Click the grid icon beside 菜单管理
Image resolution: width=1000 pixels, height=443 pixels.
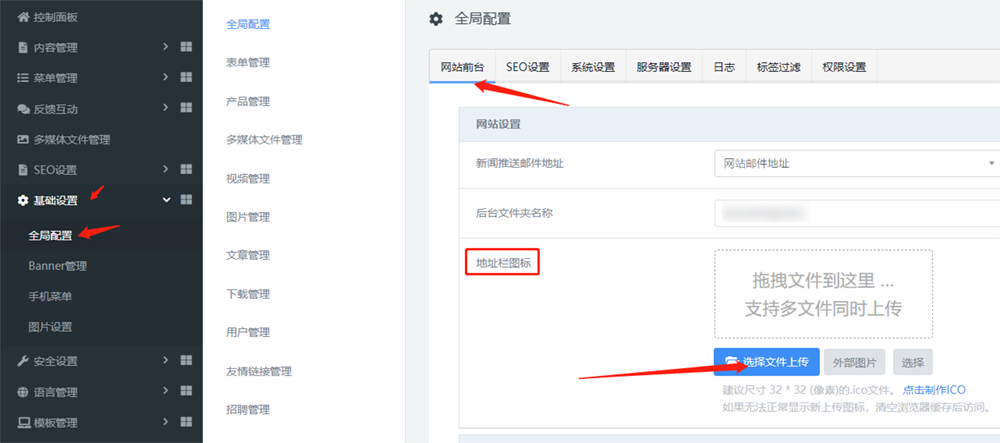185,78
